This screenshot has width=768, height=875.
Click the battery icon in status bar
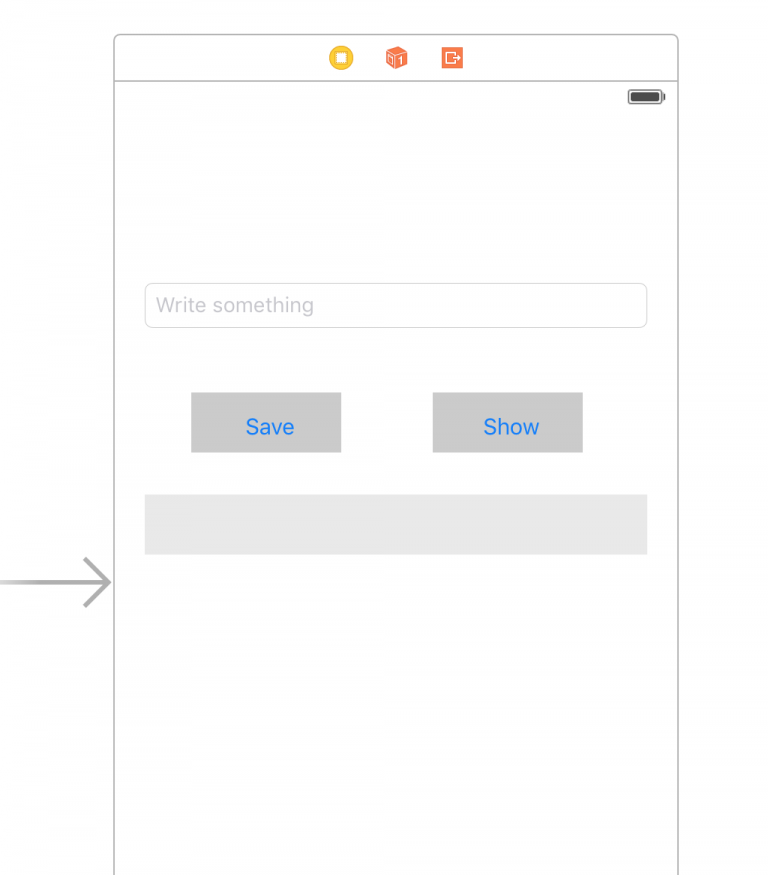(x=646, y=97)
